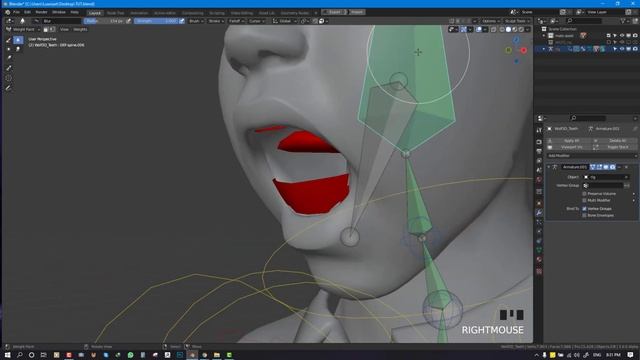Uncheck Vertex Groups bind option
The width and height of the screenshot is (640, 360).
coord(584,209)
